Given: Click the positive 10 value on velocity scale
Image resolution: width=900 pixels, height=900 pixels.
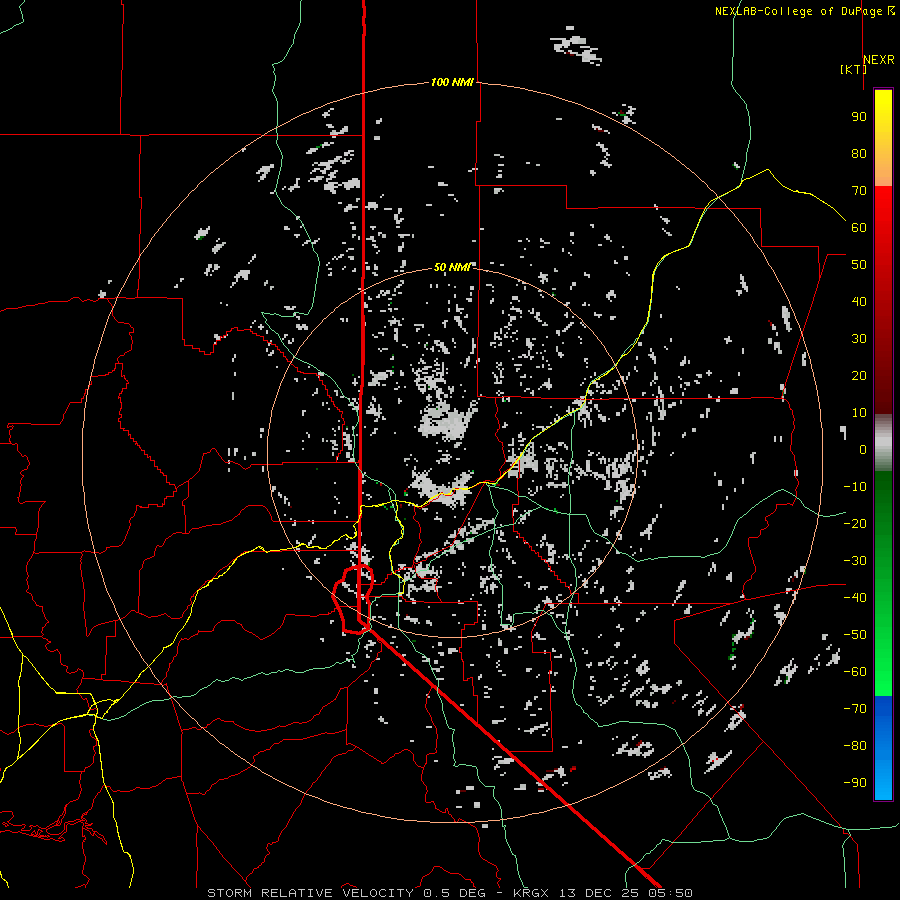Looking at the screenshot, I should [859, 413].
